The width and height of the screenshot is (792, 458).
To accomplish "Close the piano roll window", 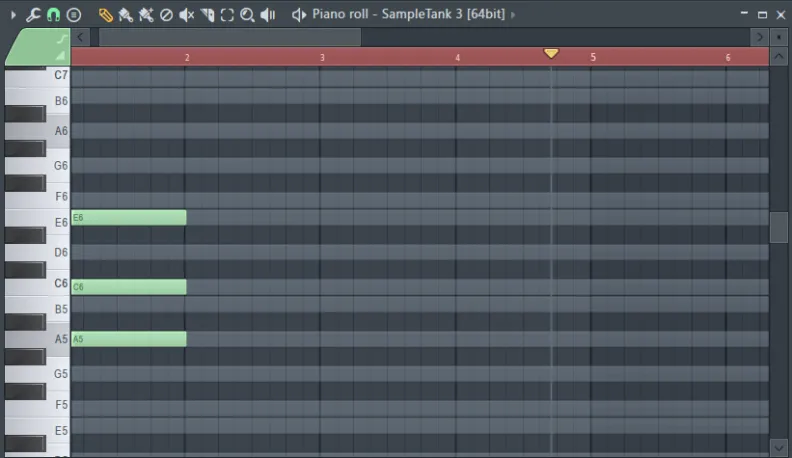I will (x=781, y=15).
